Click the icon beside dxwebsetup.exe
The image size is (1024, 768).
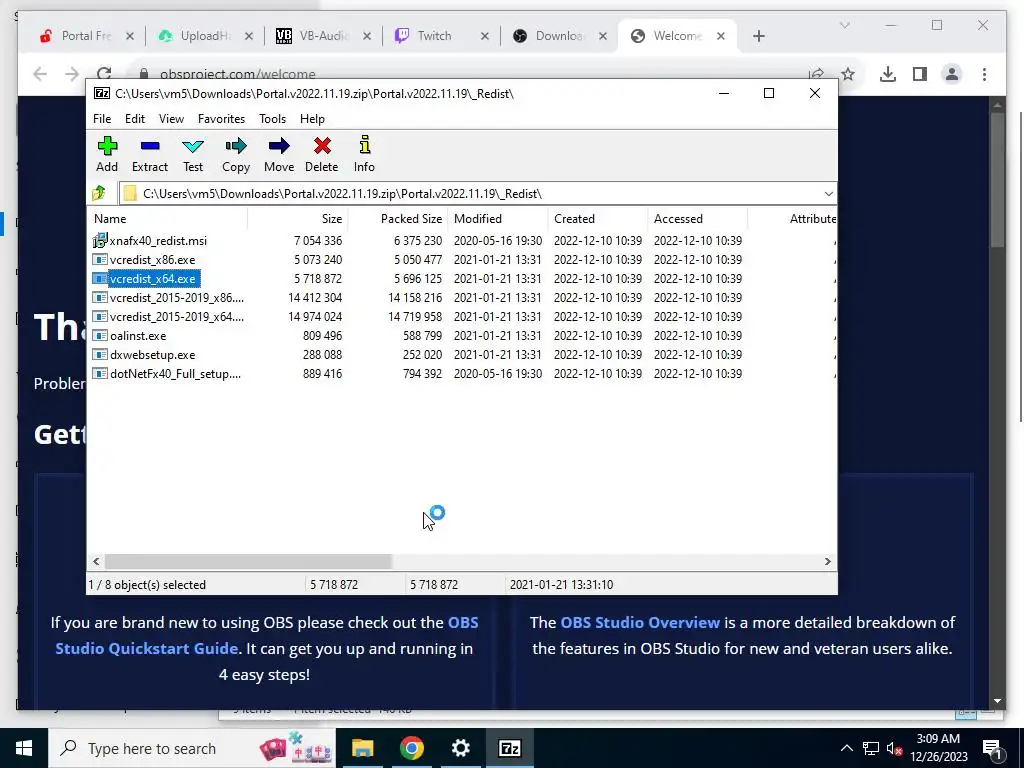coord(99,355)
